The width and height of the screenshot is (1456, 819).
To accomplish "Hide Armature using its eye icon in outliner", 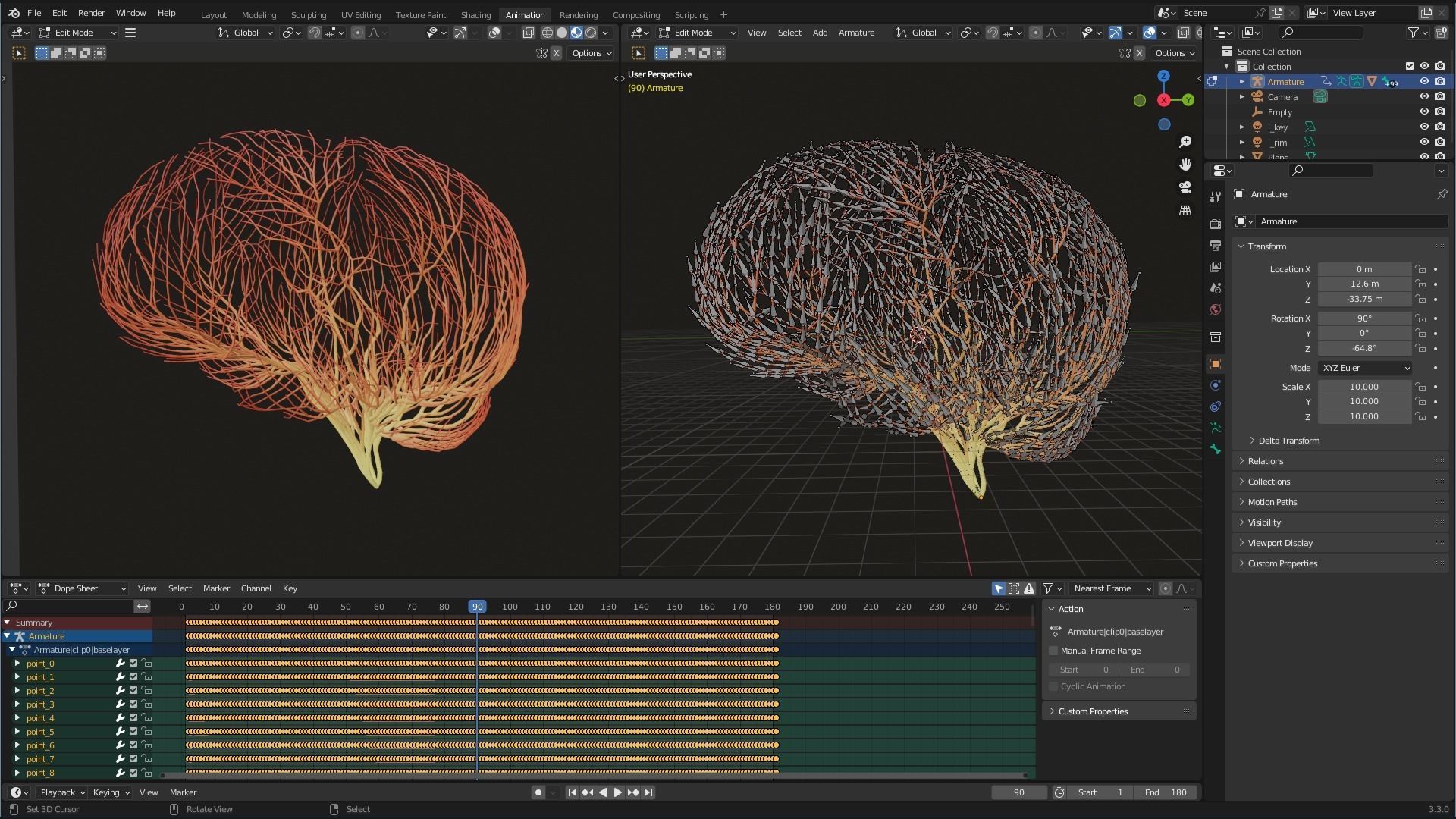I will click(x=1424, y=82).
